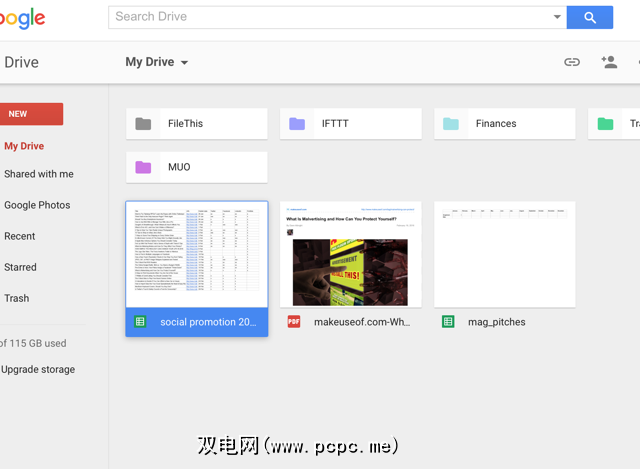This screenshot has height=469, width=640.
Task: Open Shared with me section
Action: 39,174
